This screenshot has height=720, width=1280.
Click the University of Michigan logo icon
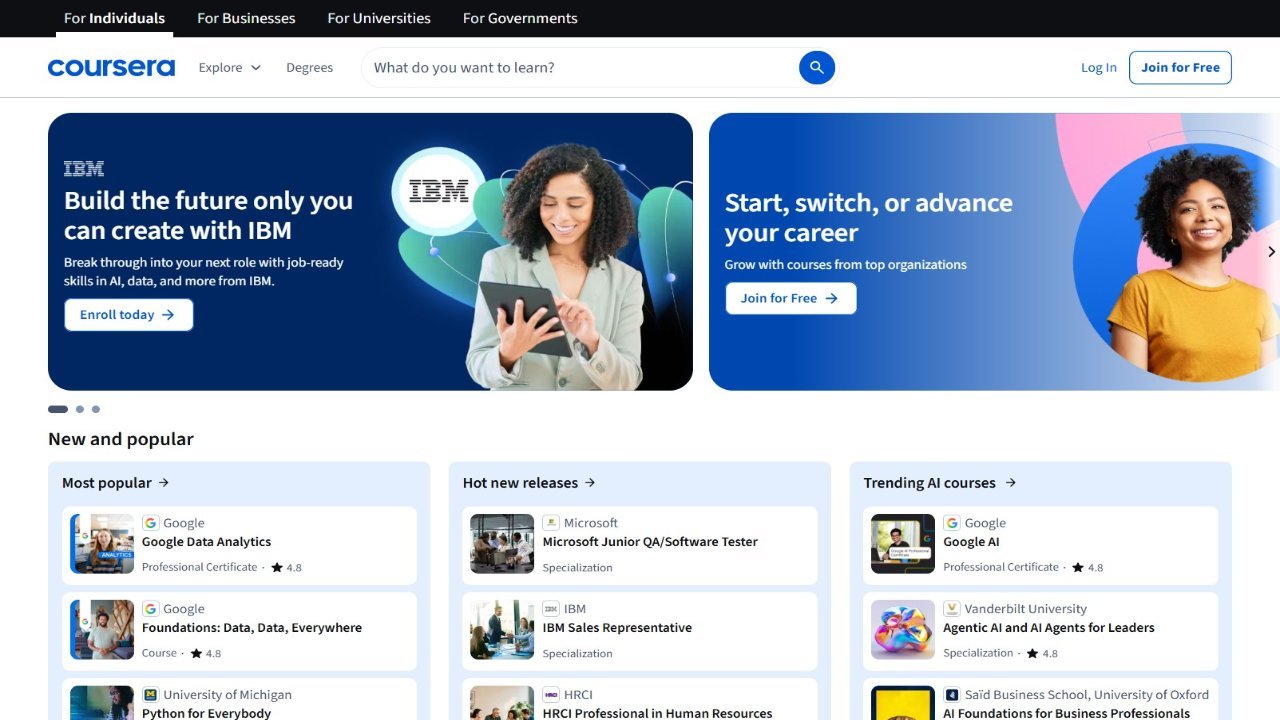[151, 695]
